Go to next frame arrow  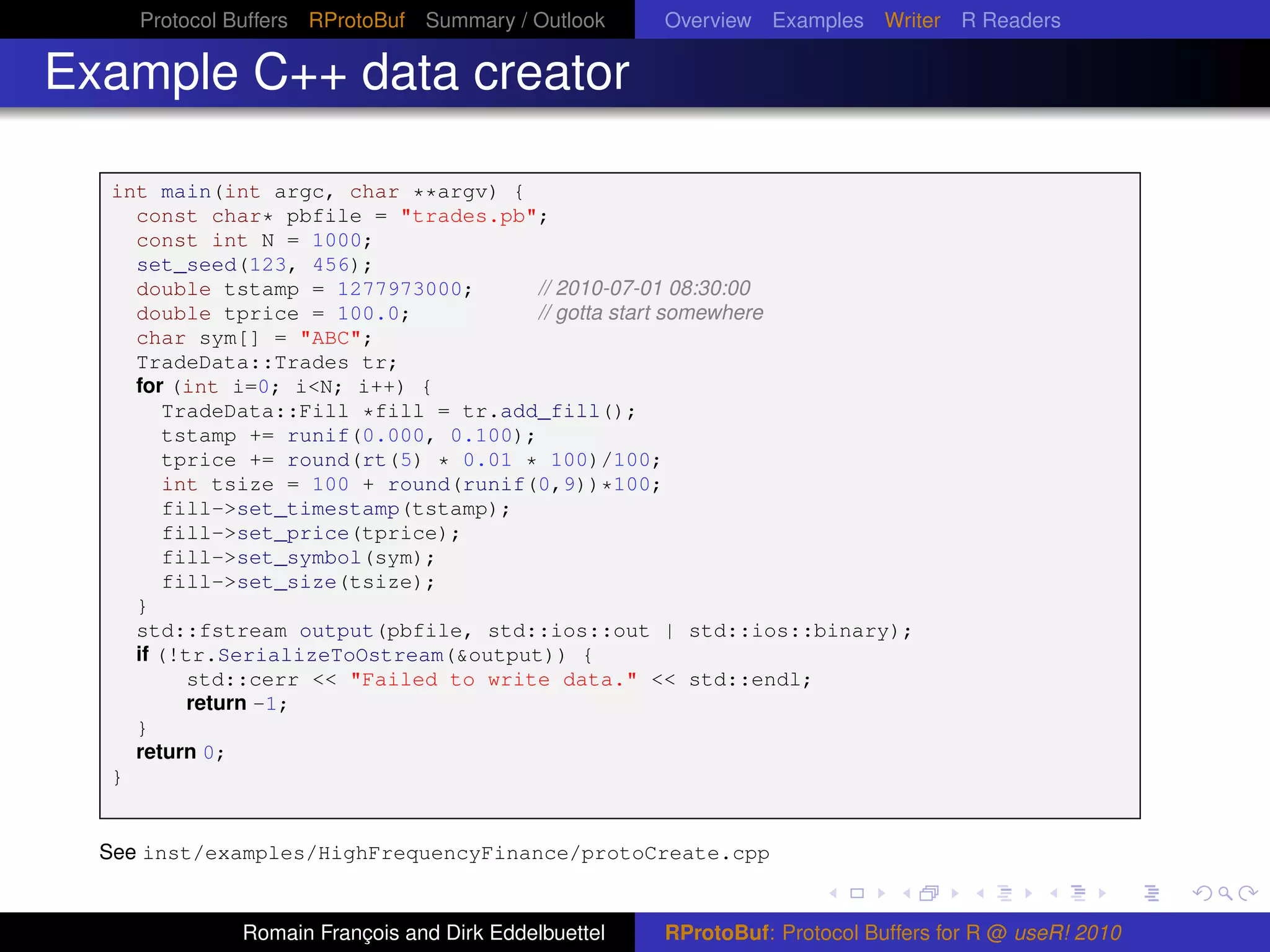955,893
